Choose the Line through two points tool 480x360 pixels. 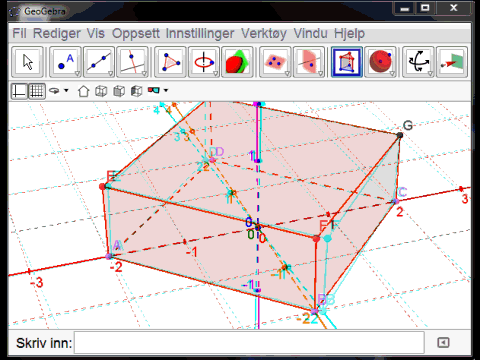coord(99,62)
